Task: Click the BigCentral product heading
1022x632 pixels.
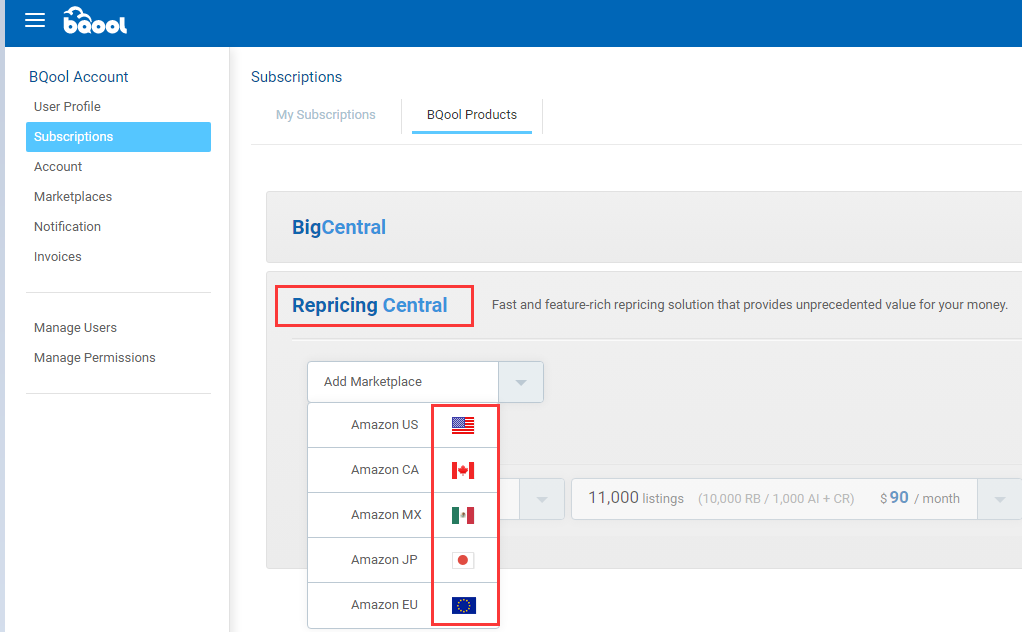Action: [339, 227]
